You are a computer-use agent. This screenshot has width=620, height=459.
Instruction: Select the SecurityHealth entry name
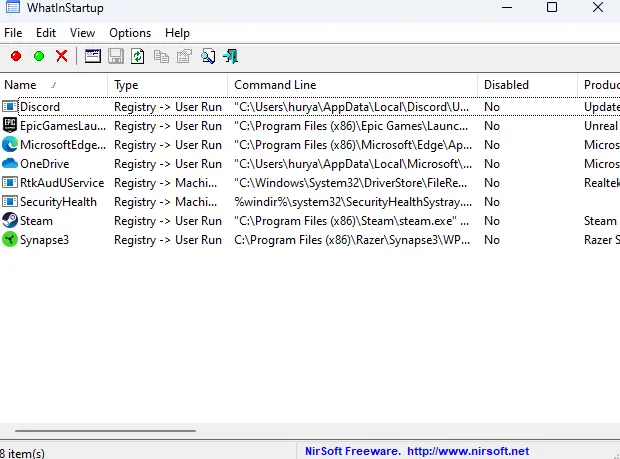pos(58,202)
